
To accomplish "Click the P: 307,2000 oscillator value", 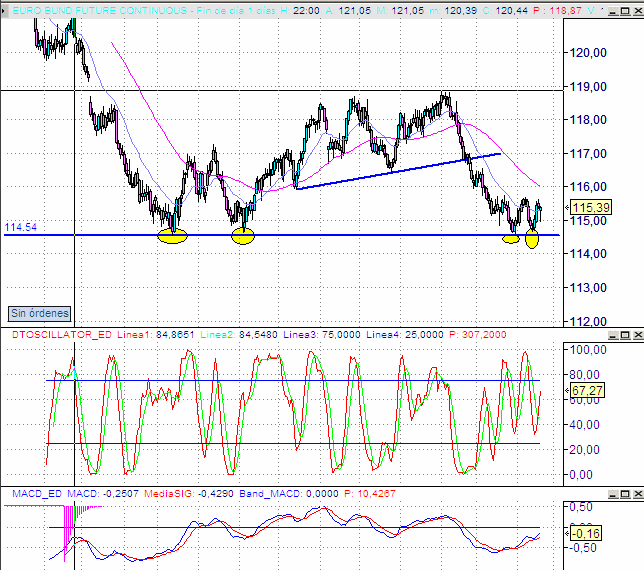I will tap(478, 335).
